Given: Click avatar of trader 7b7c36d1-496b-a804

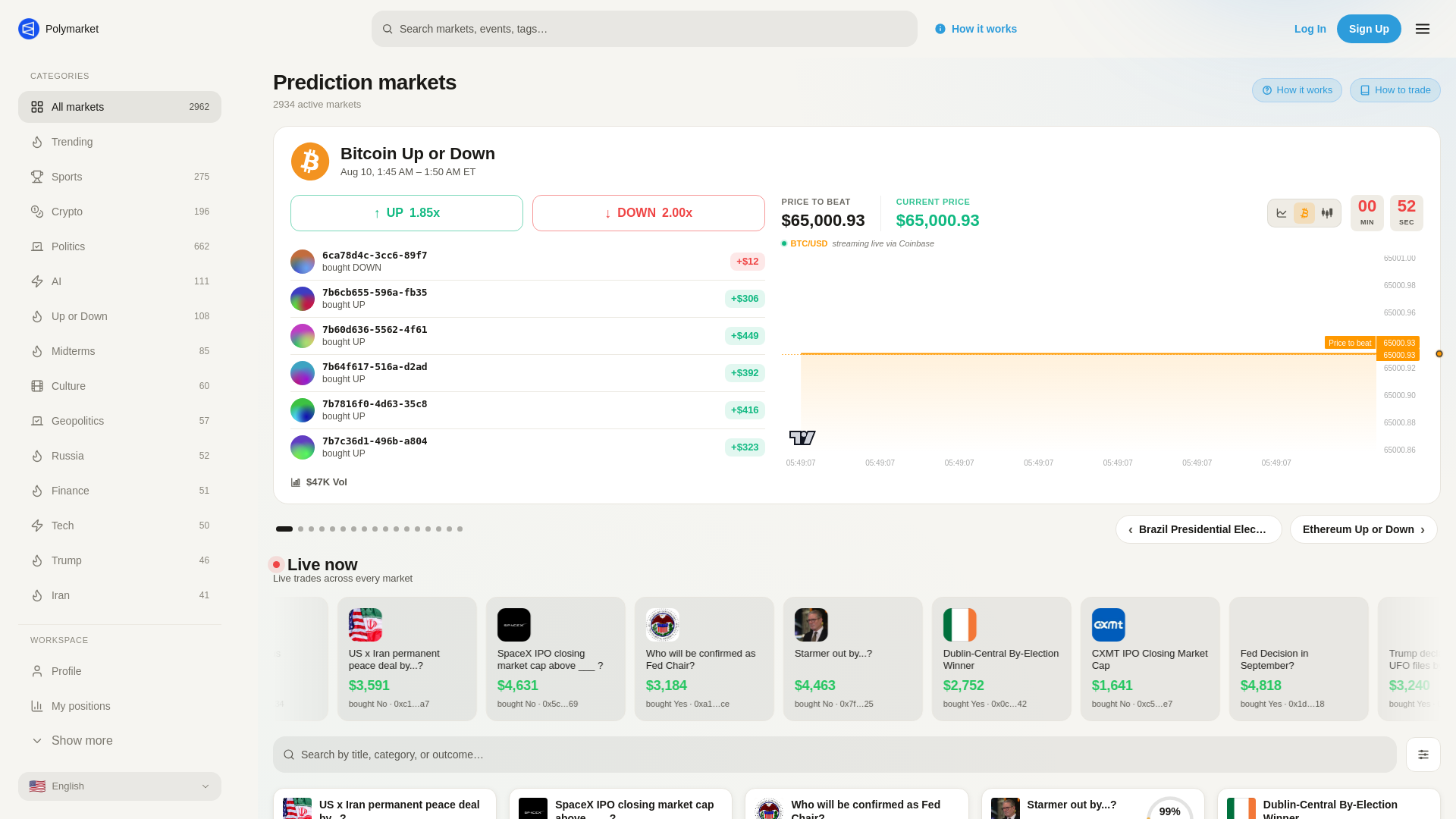Looking at the screenshot, I should point(303,447).
